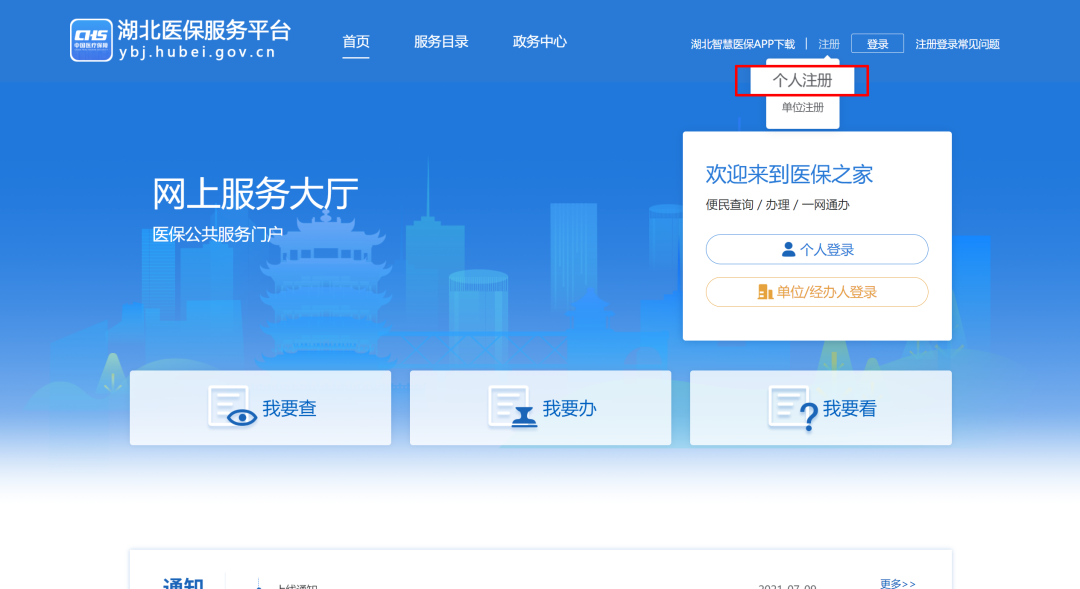Viewport: 1080px width, 589px height.
Task: Open 注册登录常见问题 link
Action: pyautogui.click(x=957, y=44)
